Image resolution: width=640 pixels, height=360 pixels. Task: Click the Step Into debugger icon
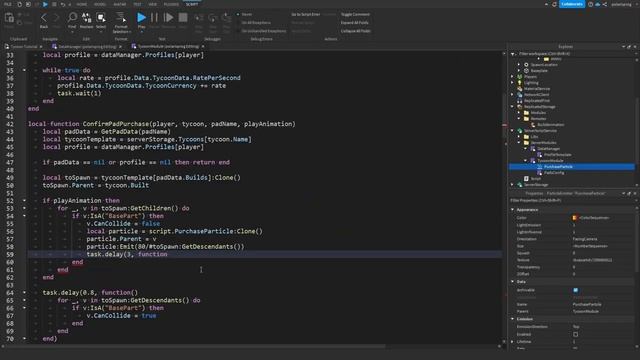[199, 18]
